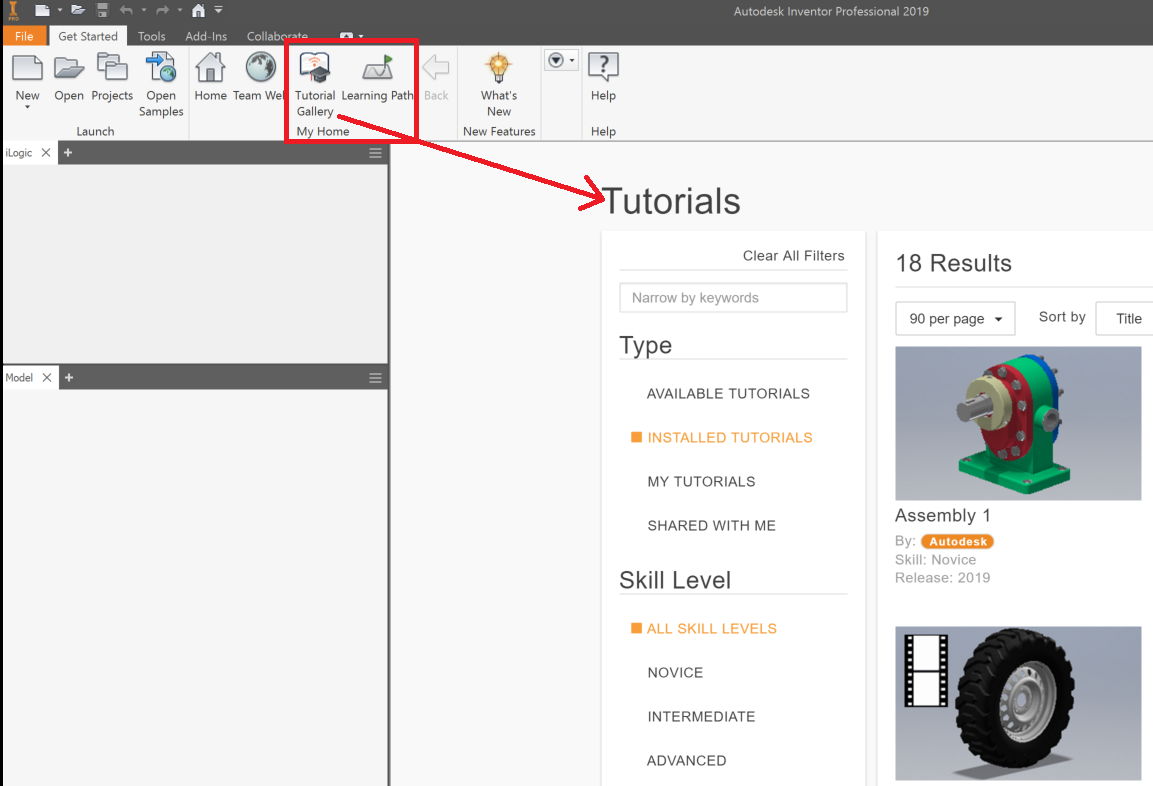Click the ribbon minimize toggle icon

(x=346, y=36)
